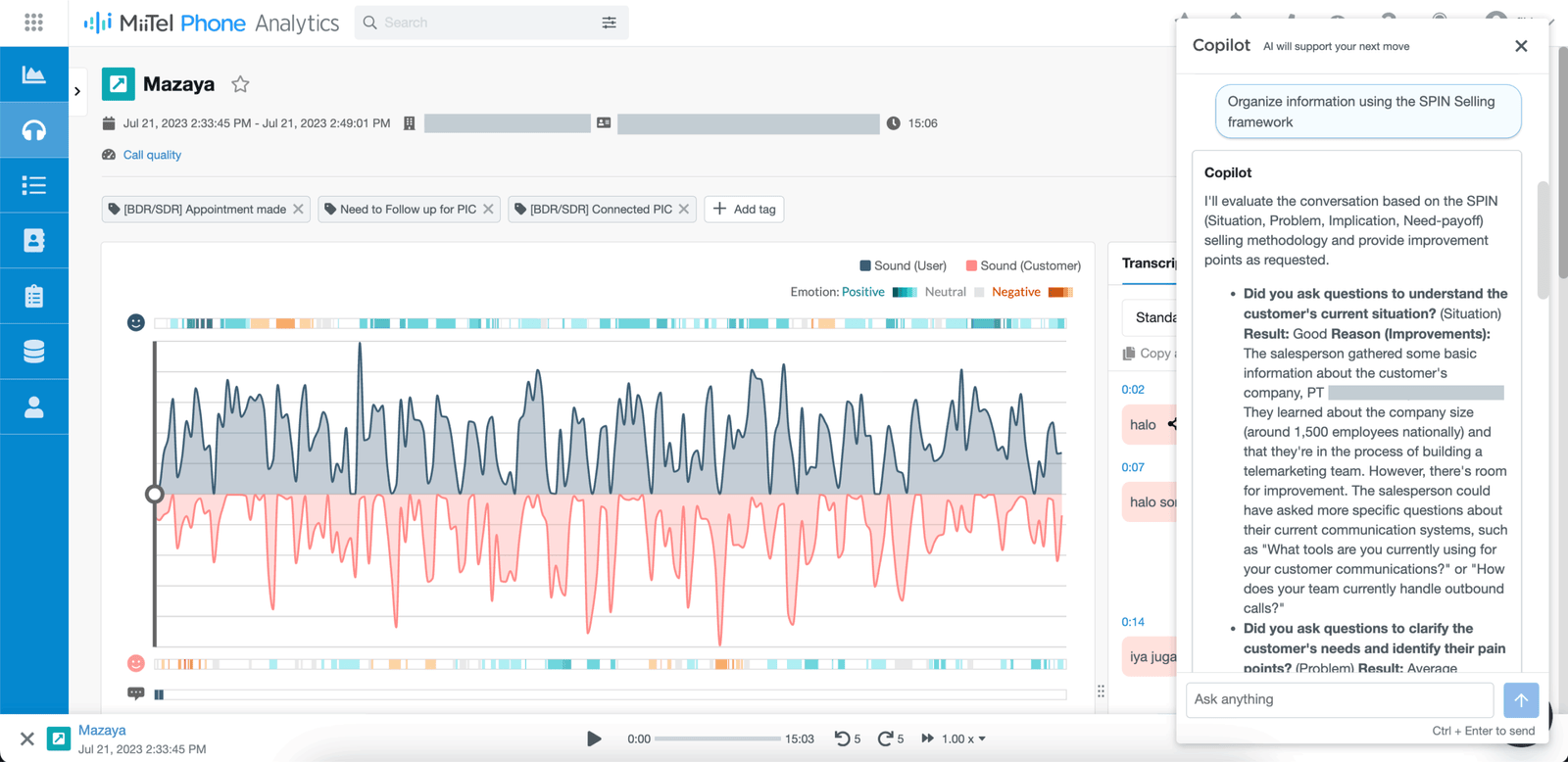The height and width of the screenshot is (762, 1568).
Task: Open the apps grid launcher icon
Action: click(33, 23)
